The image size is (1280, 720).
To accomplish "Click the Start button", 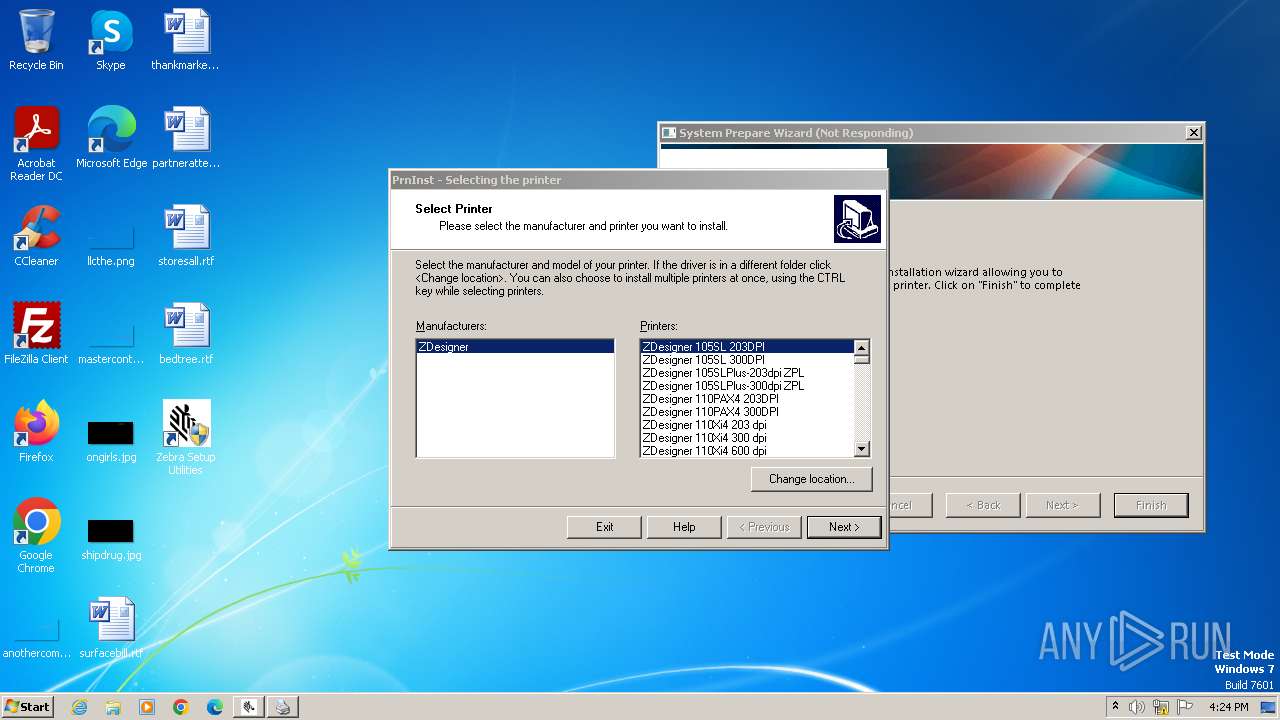I will [x=28, y=707].
